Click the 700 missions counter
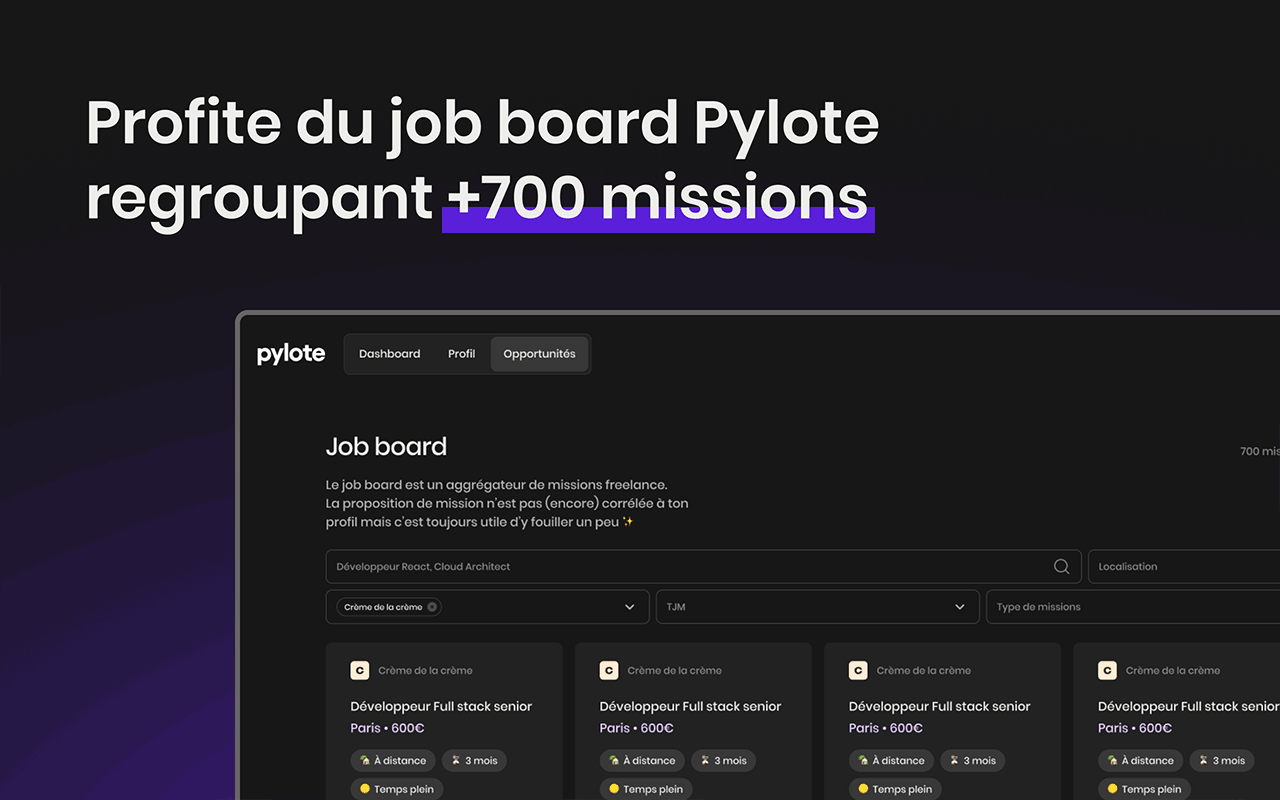The width and height of the screenshot is (1280, 800). point(1258,451)
